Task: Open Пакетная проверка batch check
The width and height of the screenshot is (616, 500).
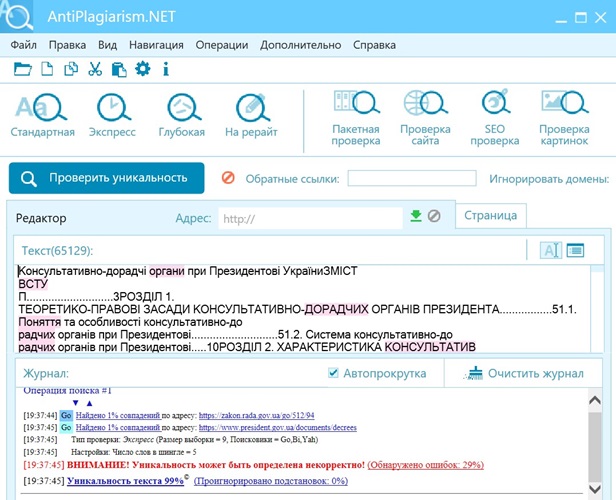Action: click(x=356, y=118)
